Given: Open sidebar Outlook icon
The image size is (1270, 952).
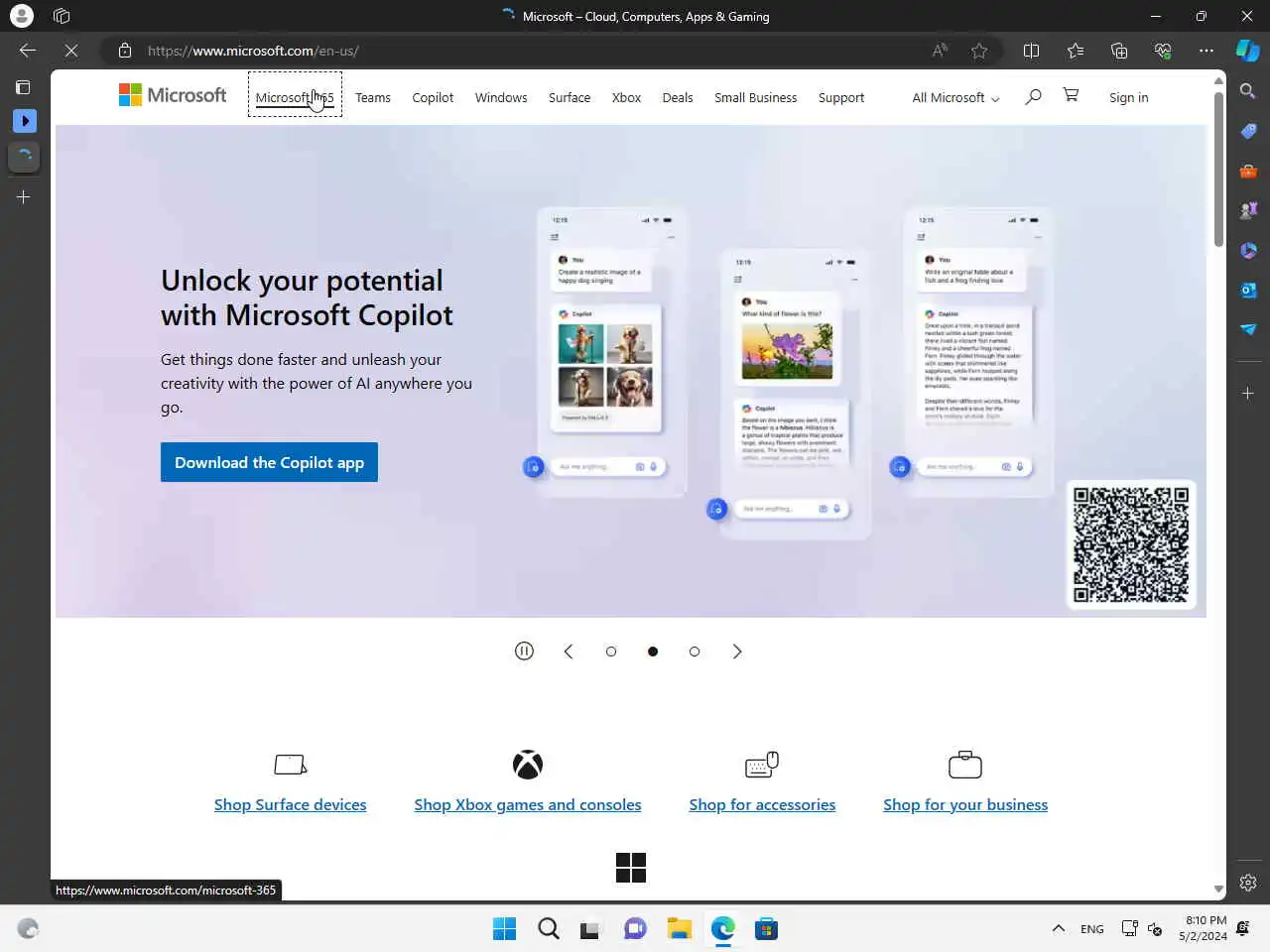Looking at the screenshot, I should (x=1248, y=290).
